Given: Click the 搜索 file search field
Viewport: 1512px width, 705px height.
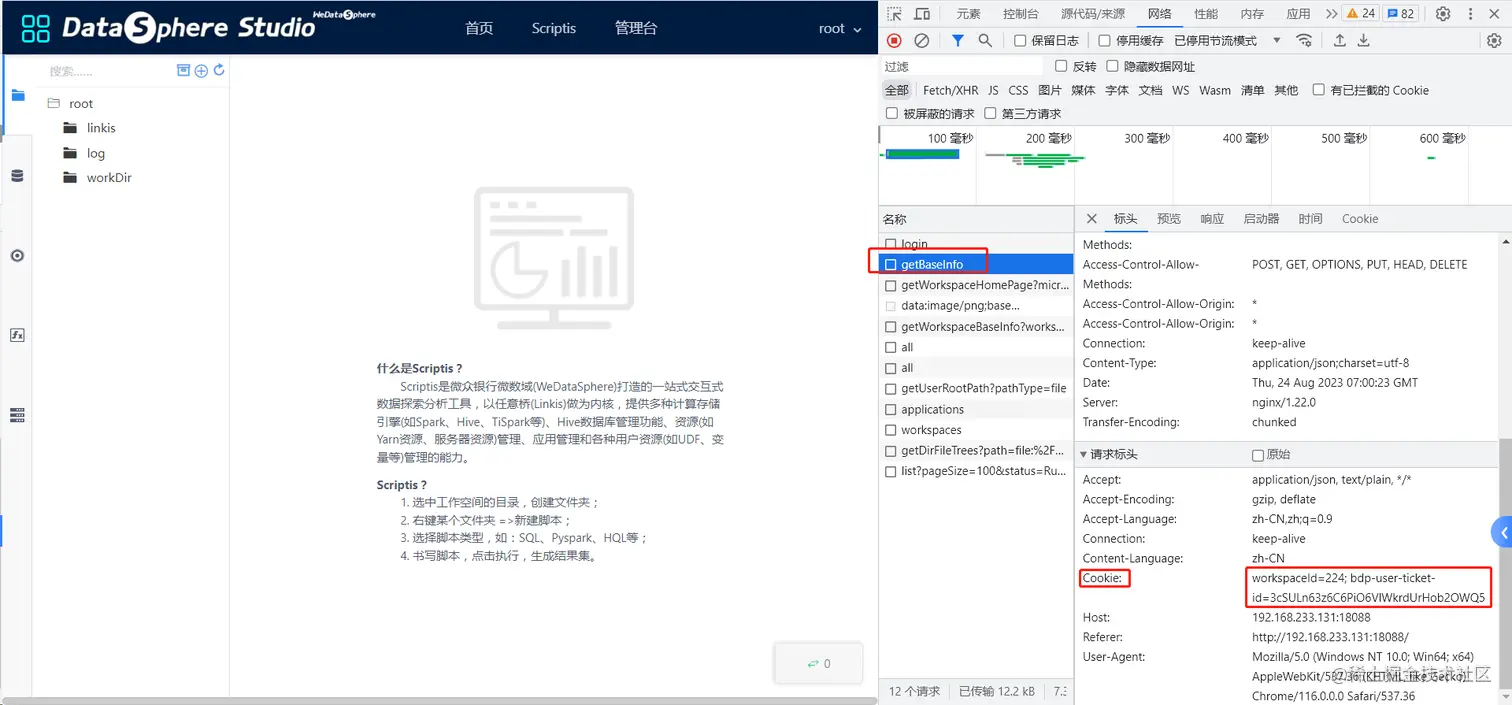Looking at the screenshot, I should click(108, 71).
